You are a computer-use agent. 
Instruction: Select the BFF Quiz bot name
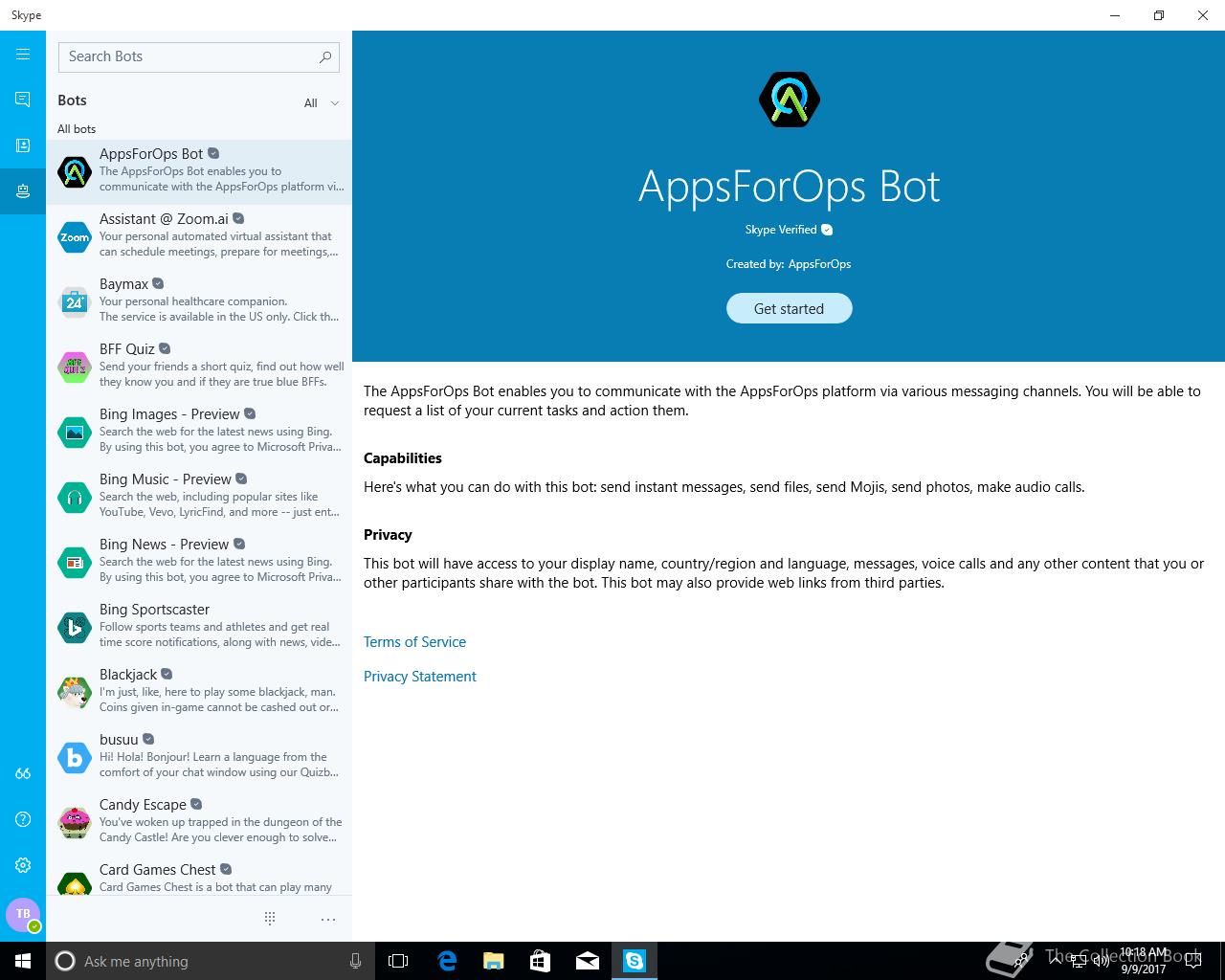coord(126,349)
